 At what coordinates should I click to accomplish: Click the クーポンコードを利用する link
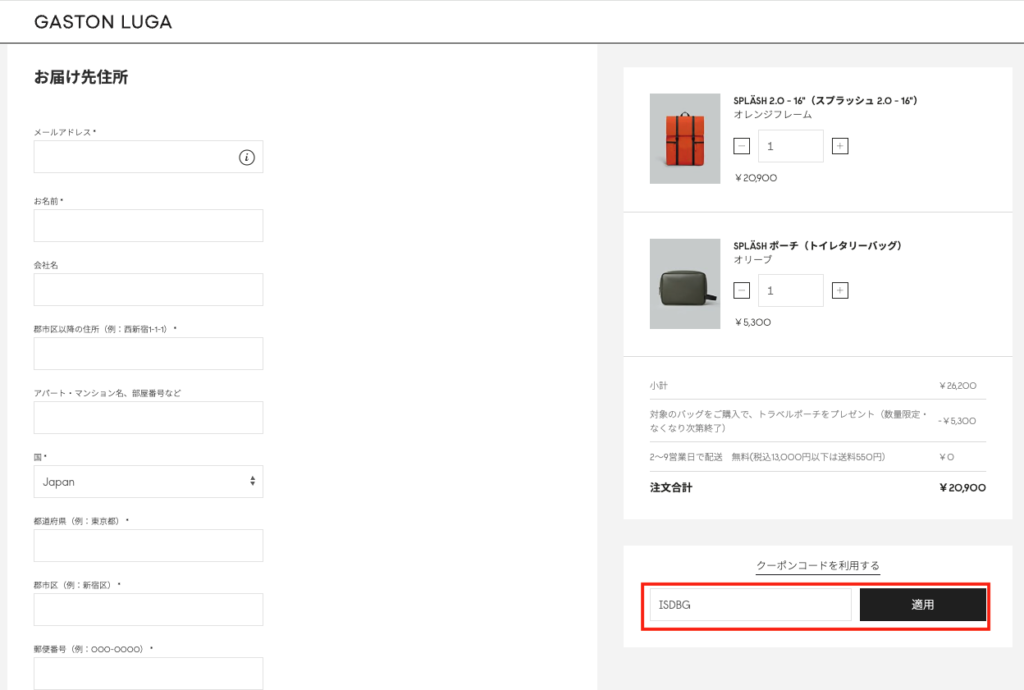click(x=817, y=566)
